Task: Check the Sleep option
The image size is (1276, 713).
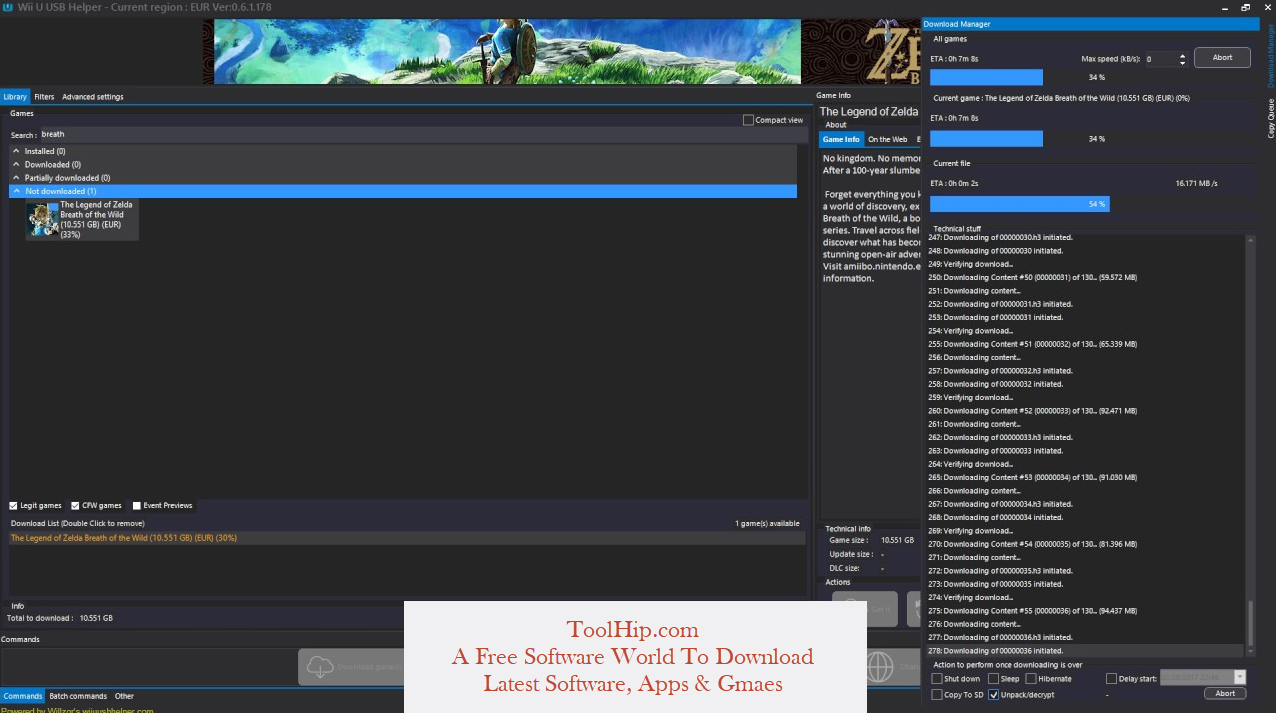Action: pyautogui.click(x=993, y=679)
